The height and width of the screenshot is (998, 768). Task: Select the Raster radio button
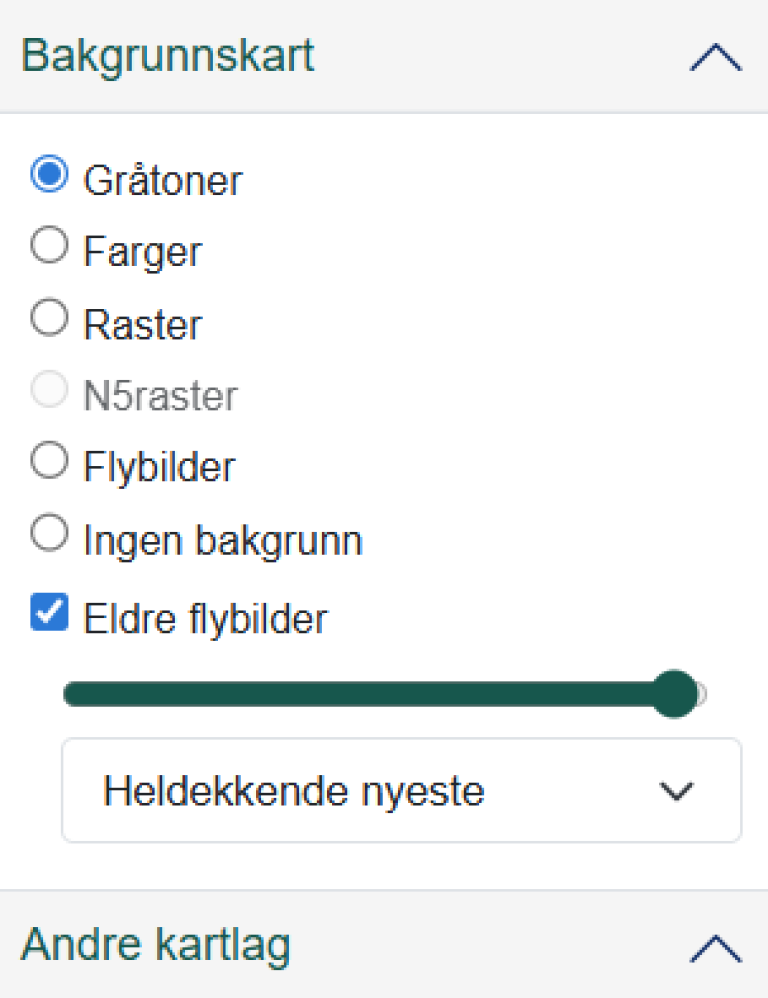49,319
